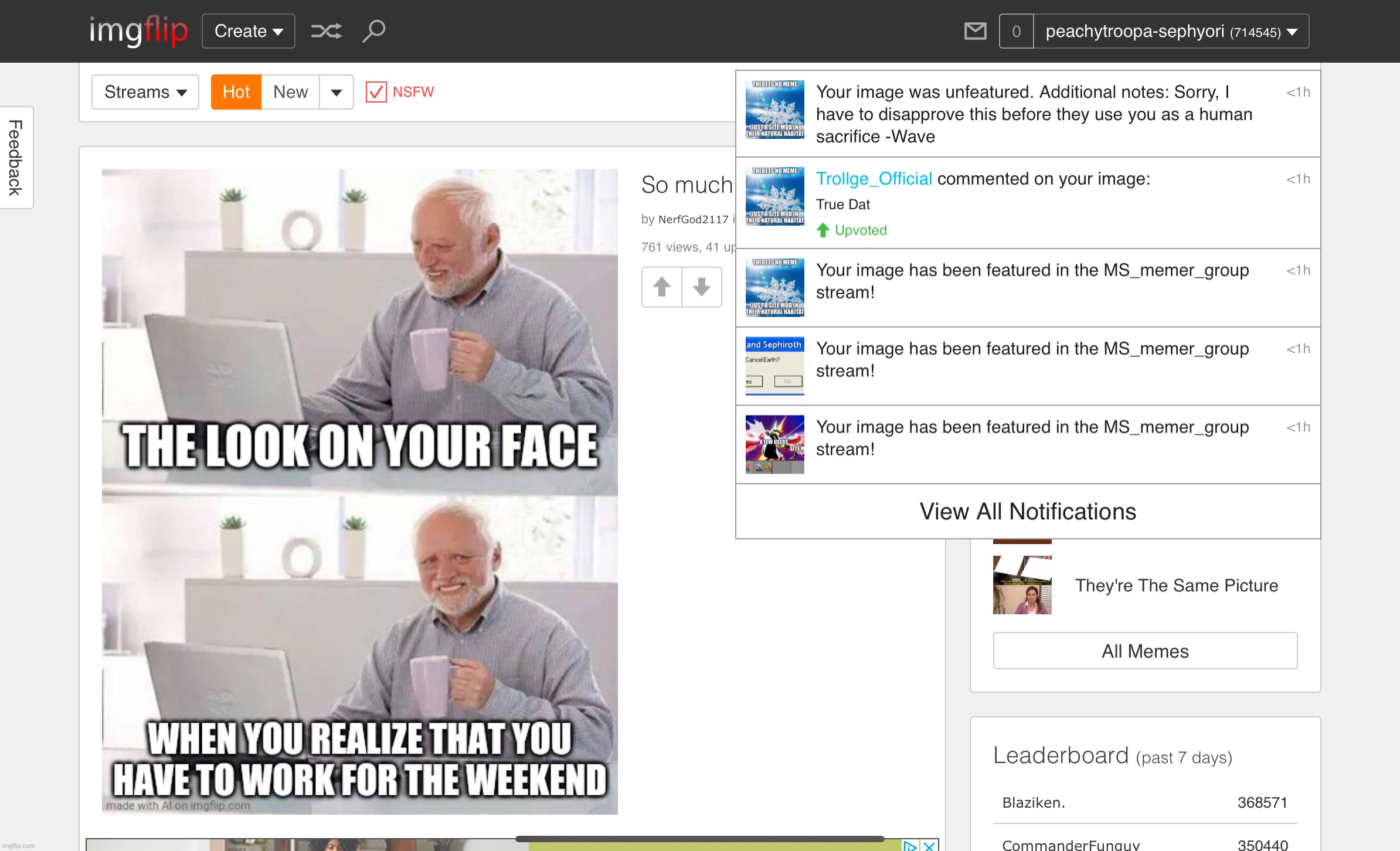Click the horizontal scroll bar at bottom
This screenshot has height=851, width=1400.
coord(699,839)
